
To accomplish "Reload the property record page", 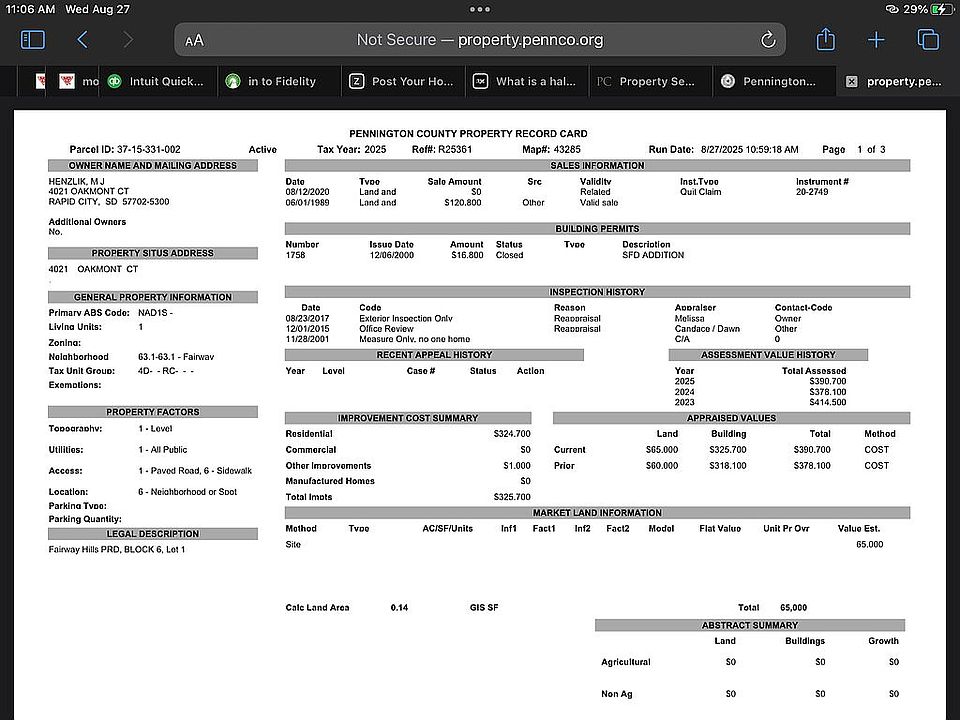I will (x=767, y=40).
